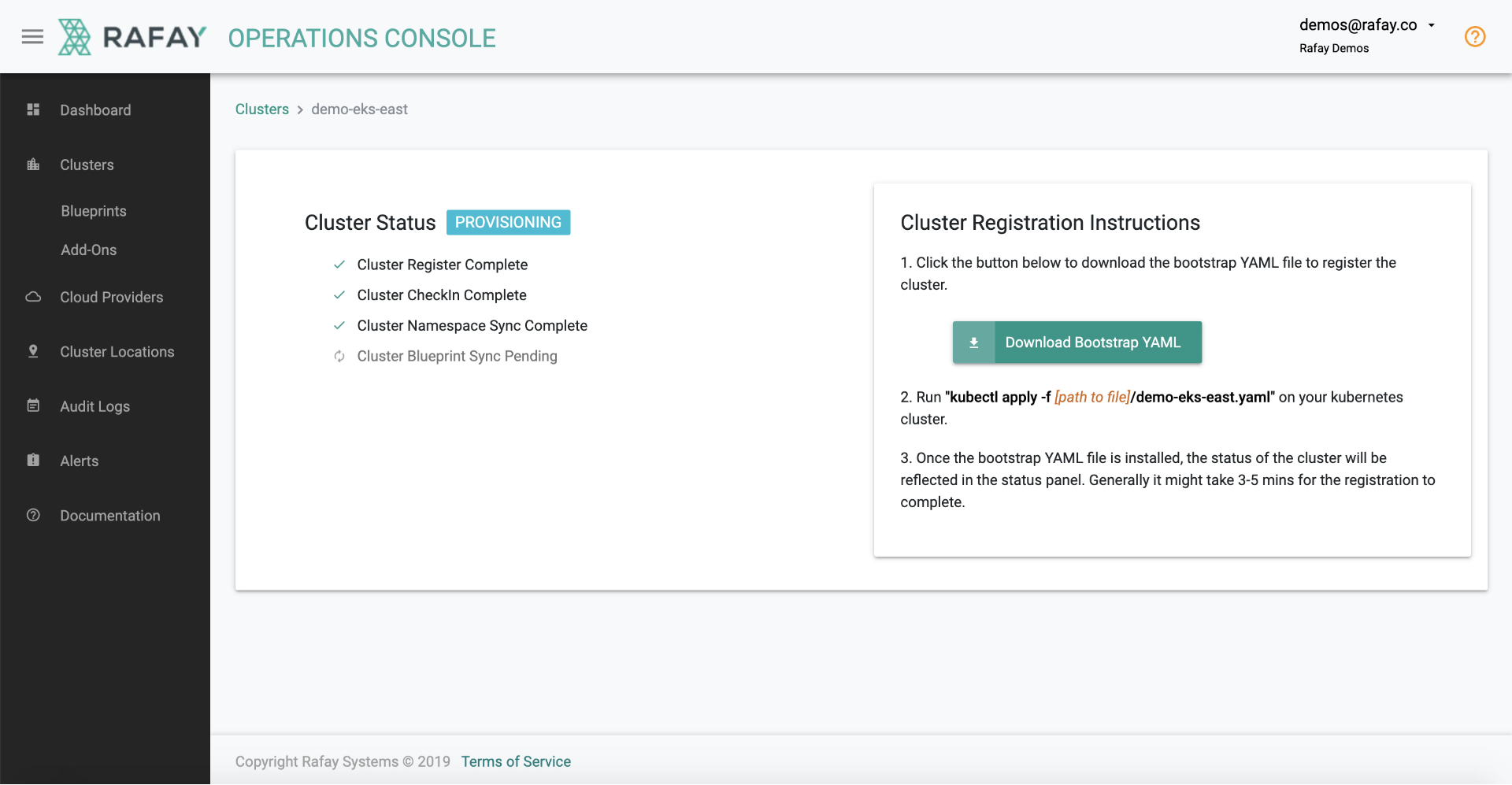Click the OPERATIONS CONSOLE title
Viewport: 1512px width, 785px height.
point(361,38)
